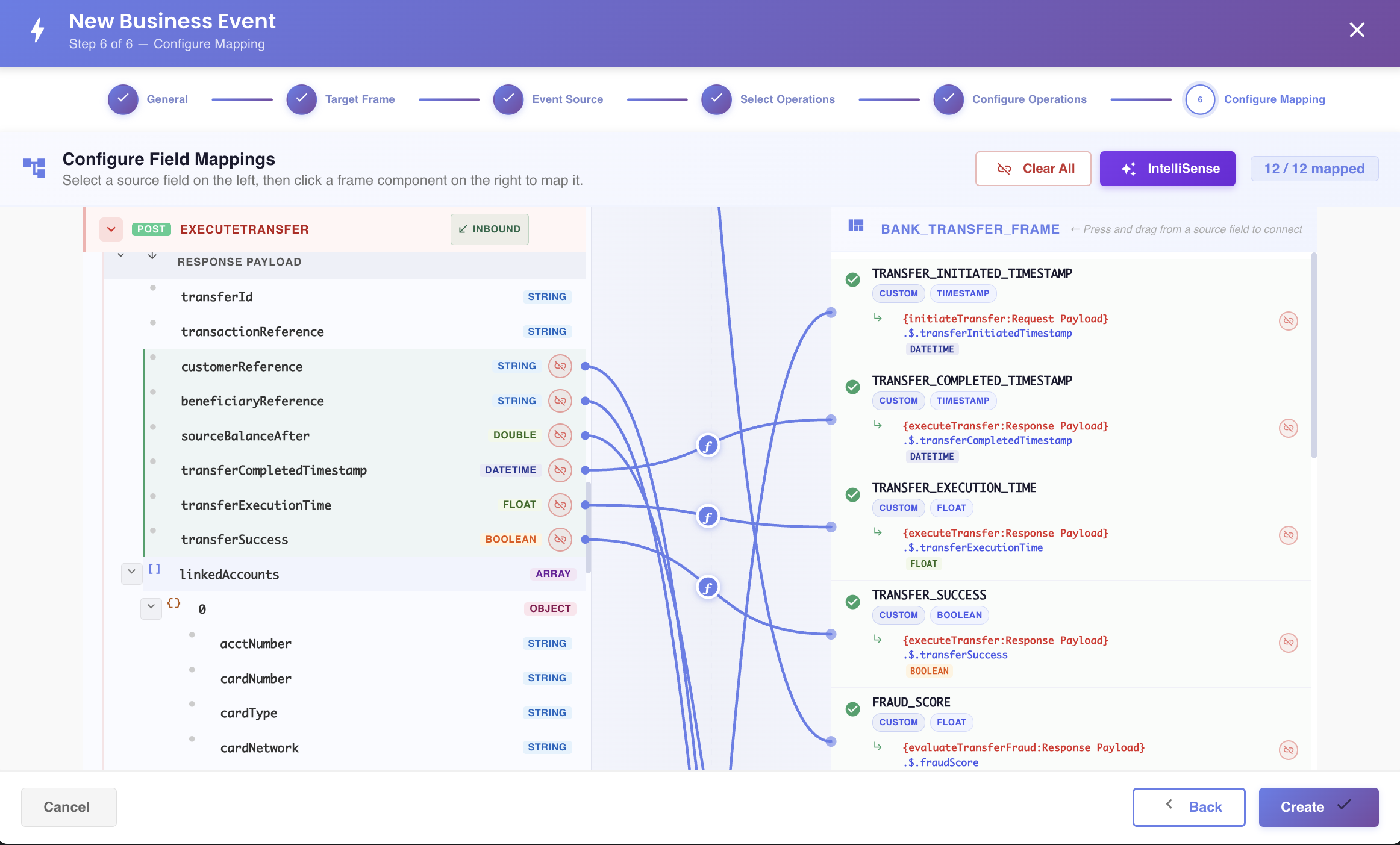Click the object braces icon for item 0
This screenshot has width=1400, height=845.
[174, 603]
